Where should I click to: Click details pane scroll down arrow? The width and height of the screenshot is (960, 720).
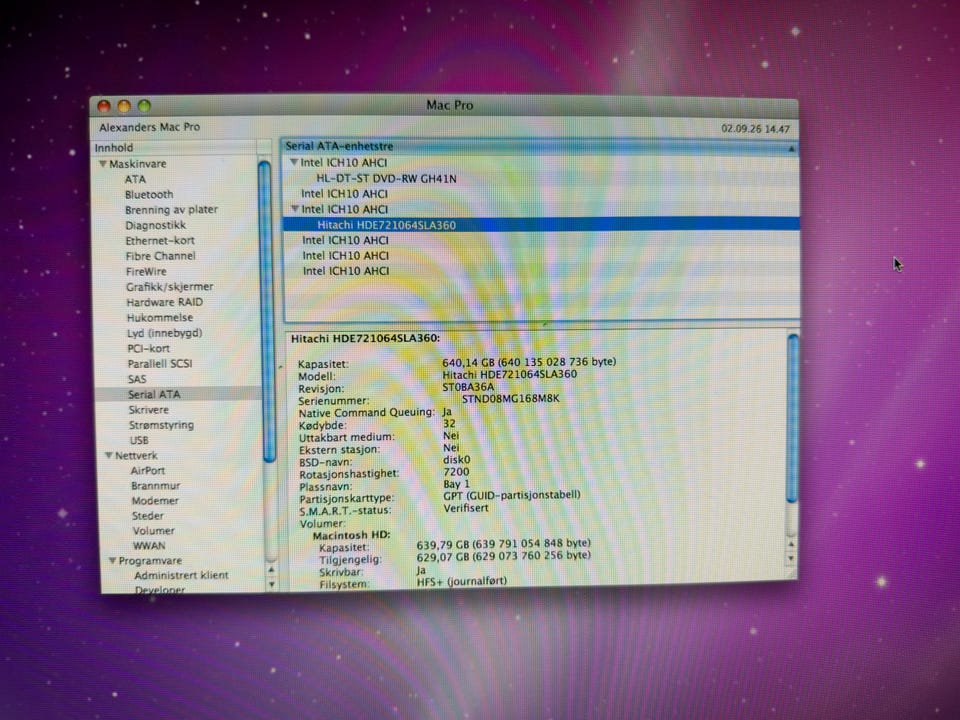(791, 558)
